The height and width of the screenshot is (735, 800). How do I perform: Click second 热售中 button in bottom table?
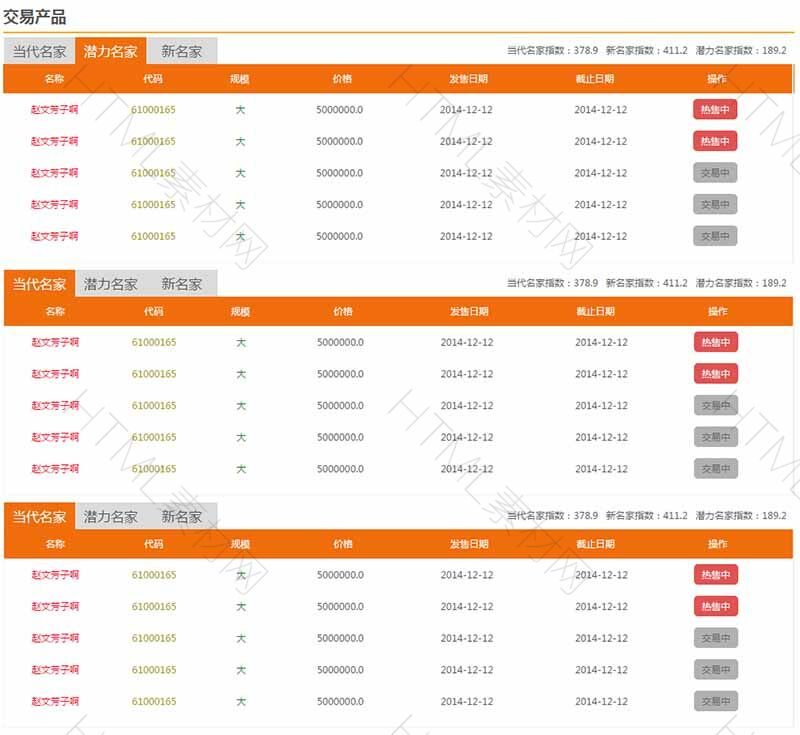pos(716,607)
